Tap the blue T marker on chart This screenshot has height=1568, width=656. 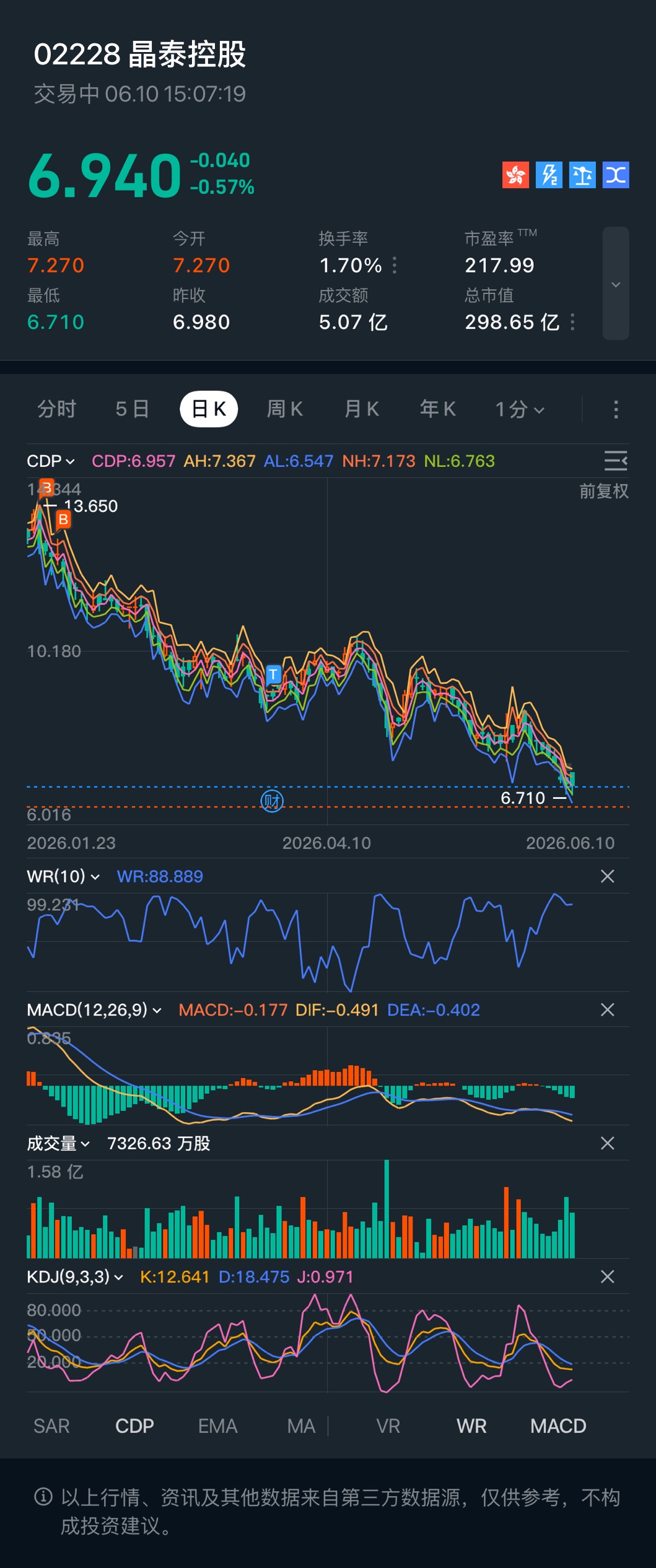click(273, 674)
